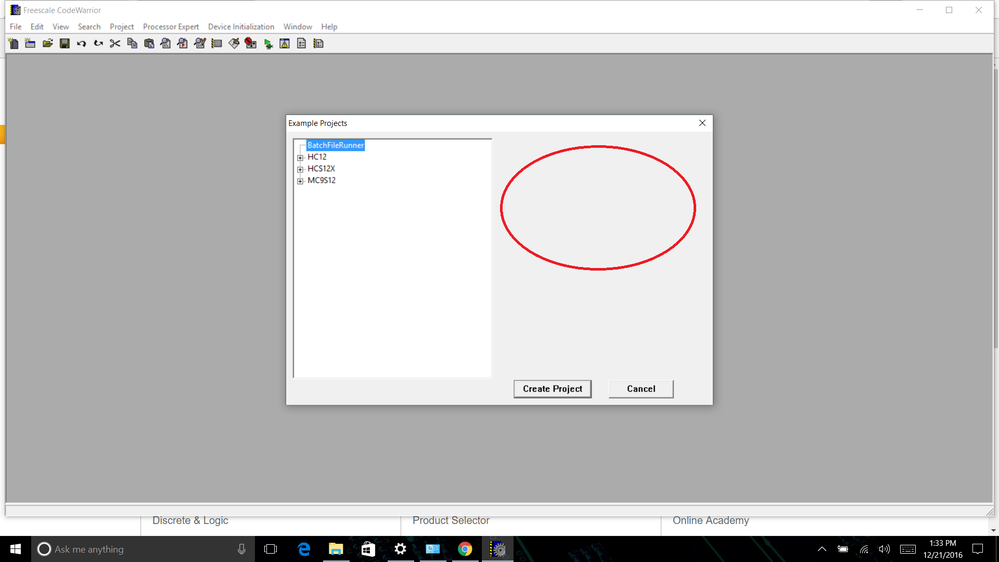Open Microsoft Edge from taskbar
Image resolution: width=999 pixels, height=562 pixels.
tap(304, 549)
